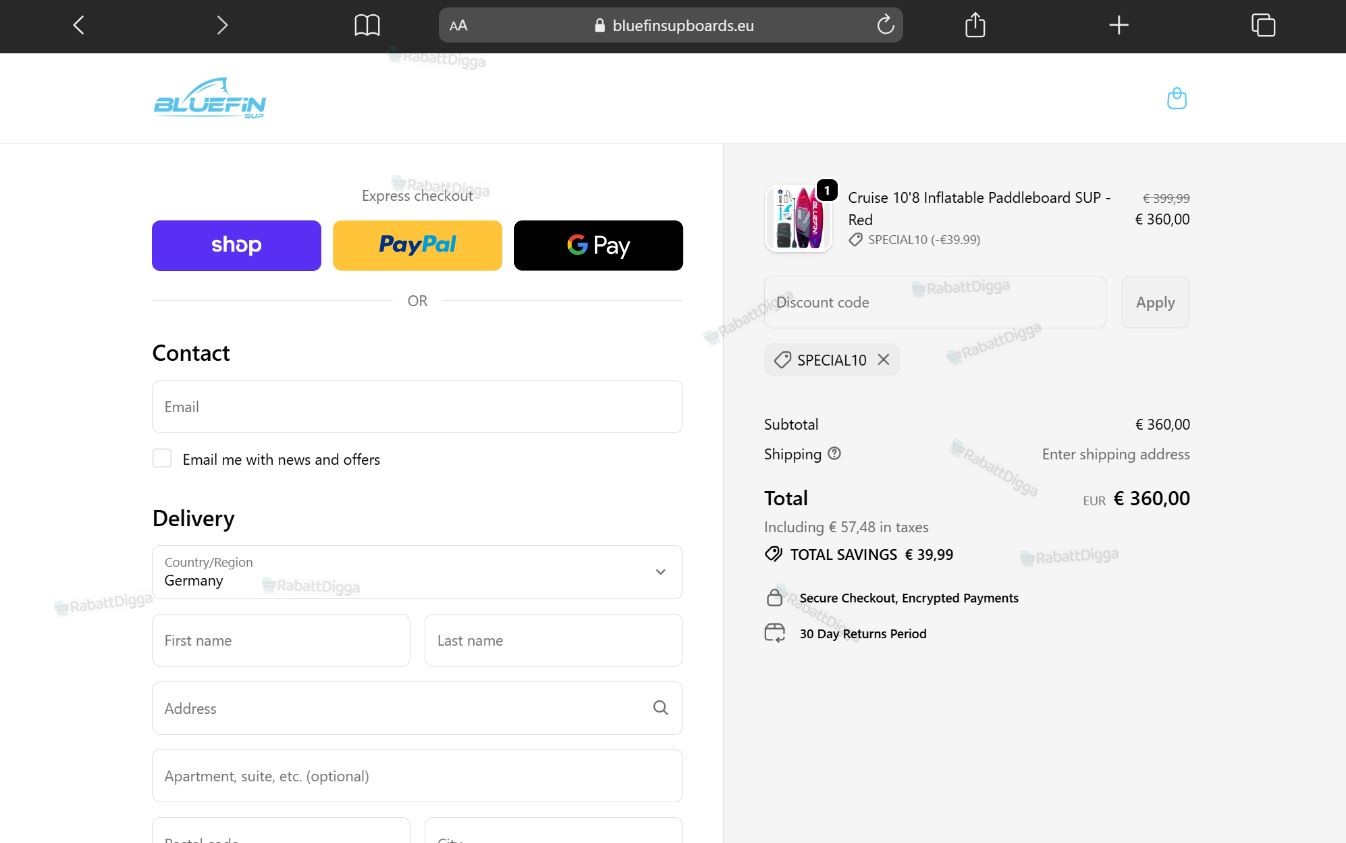Click 'Enter shipping address' text

1116,454
